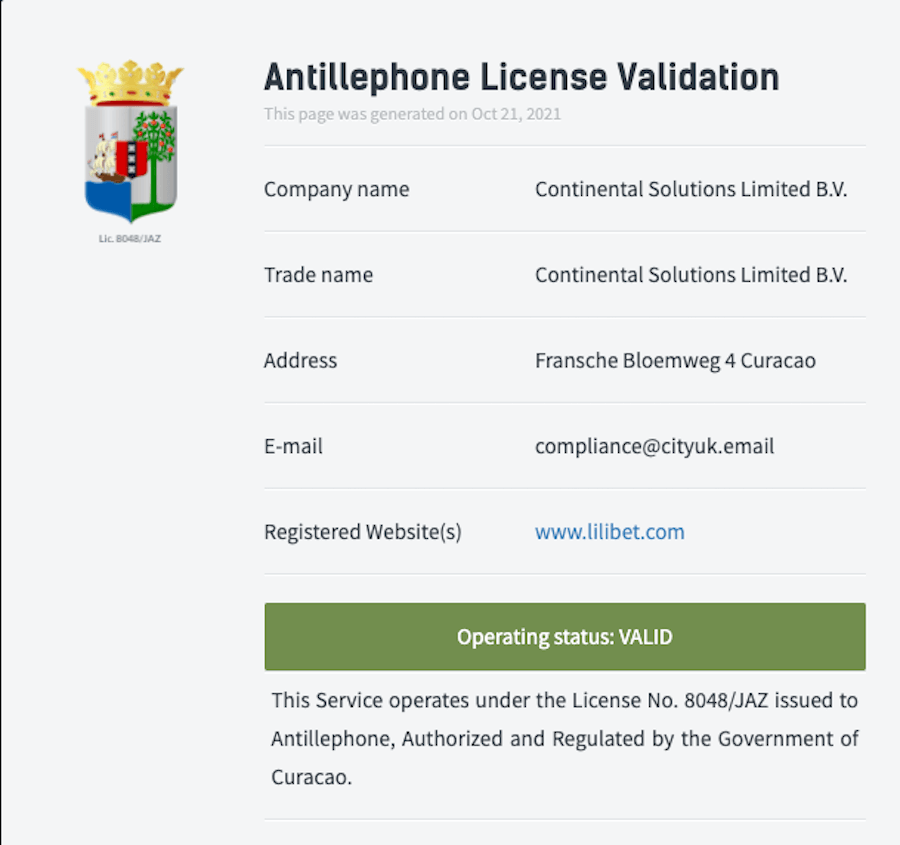Select the Fransche Bloemweg 4 Curacao address

click(675, 361)
